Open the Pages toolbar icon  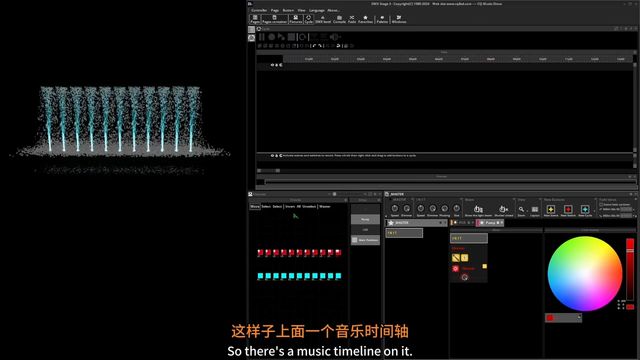(x=255, y=19)
